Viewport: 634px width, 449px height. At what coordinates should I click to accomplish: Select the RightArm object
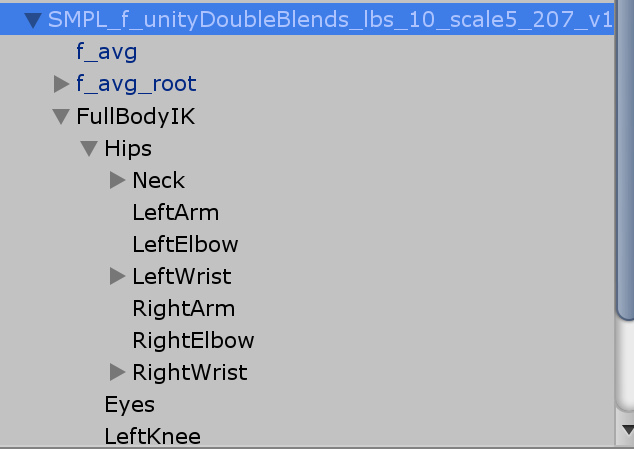(x=183, y=308)
